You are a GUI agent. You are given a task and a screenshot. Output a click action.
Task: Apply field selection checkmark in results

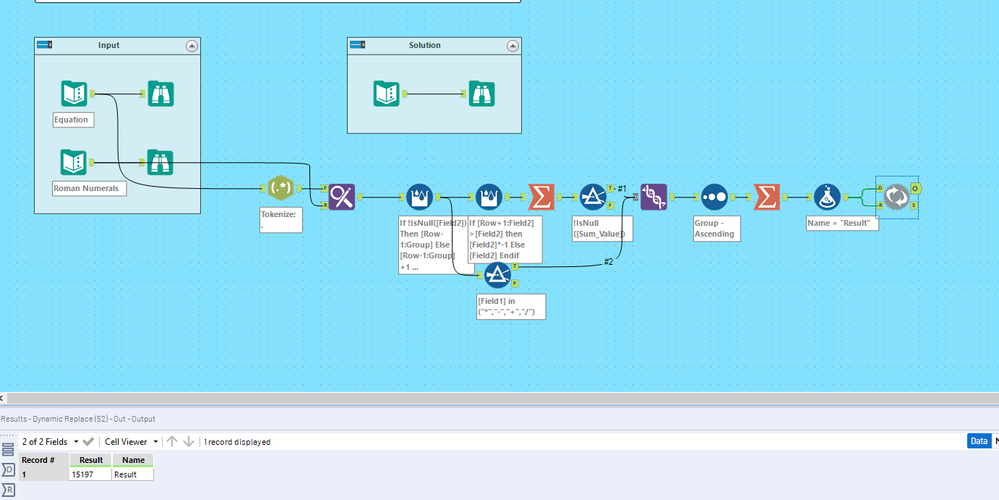pos(89,441)
